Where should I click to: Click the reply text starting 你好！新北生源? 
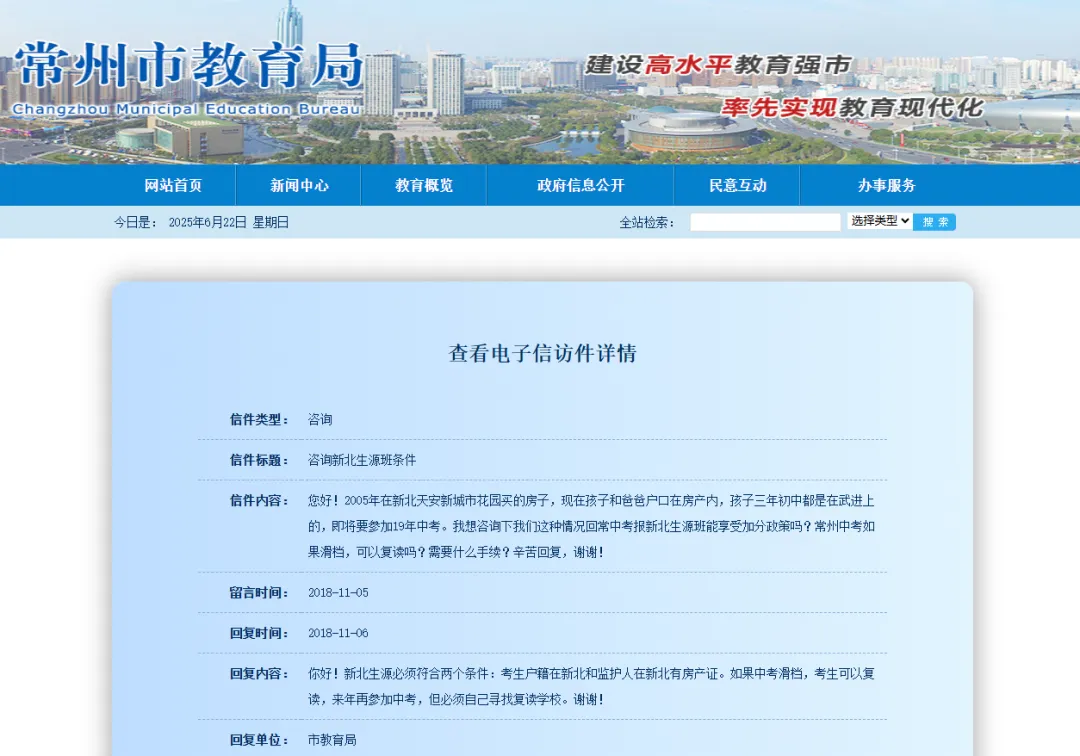tap(591, 686)
